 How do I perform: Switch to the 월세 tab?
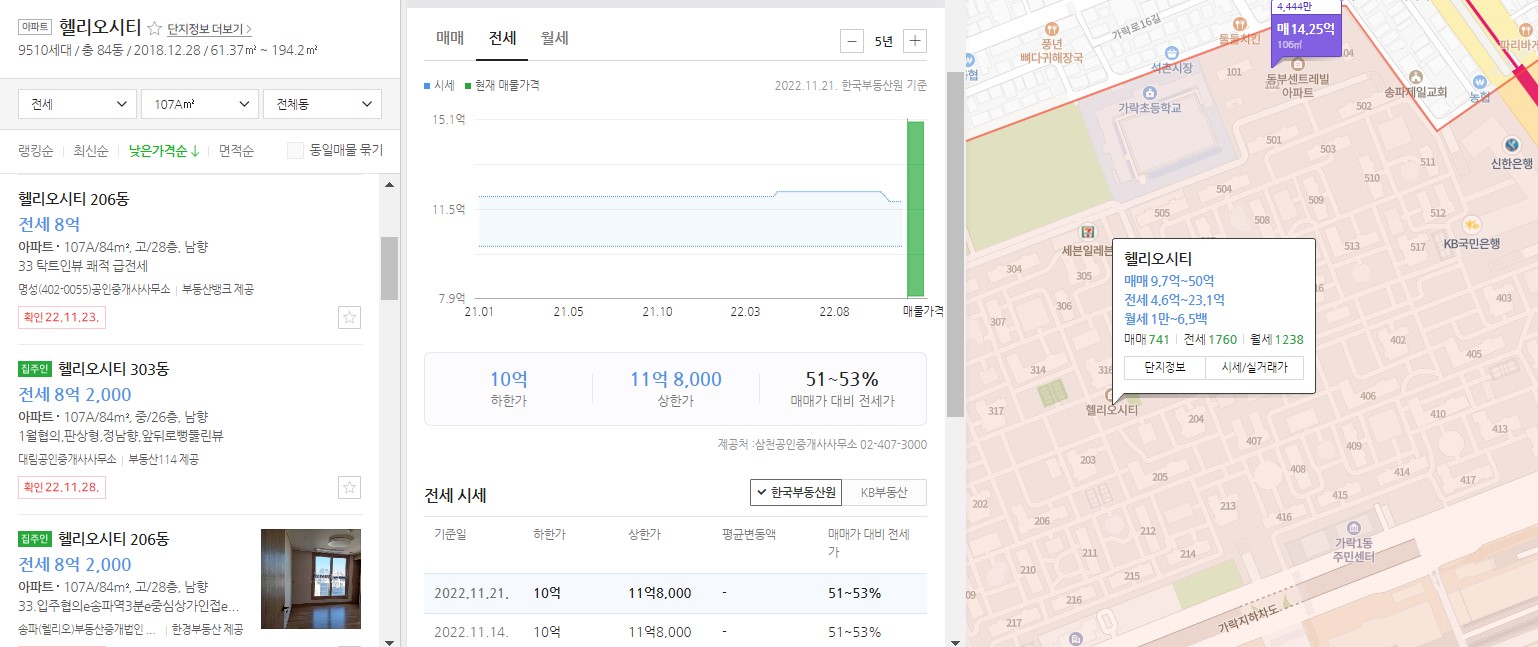pos(555,38)
